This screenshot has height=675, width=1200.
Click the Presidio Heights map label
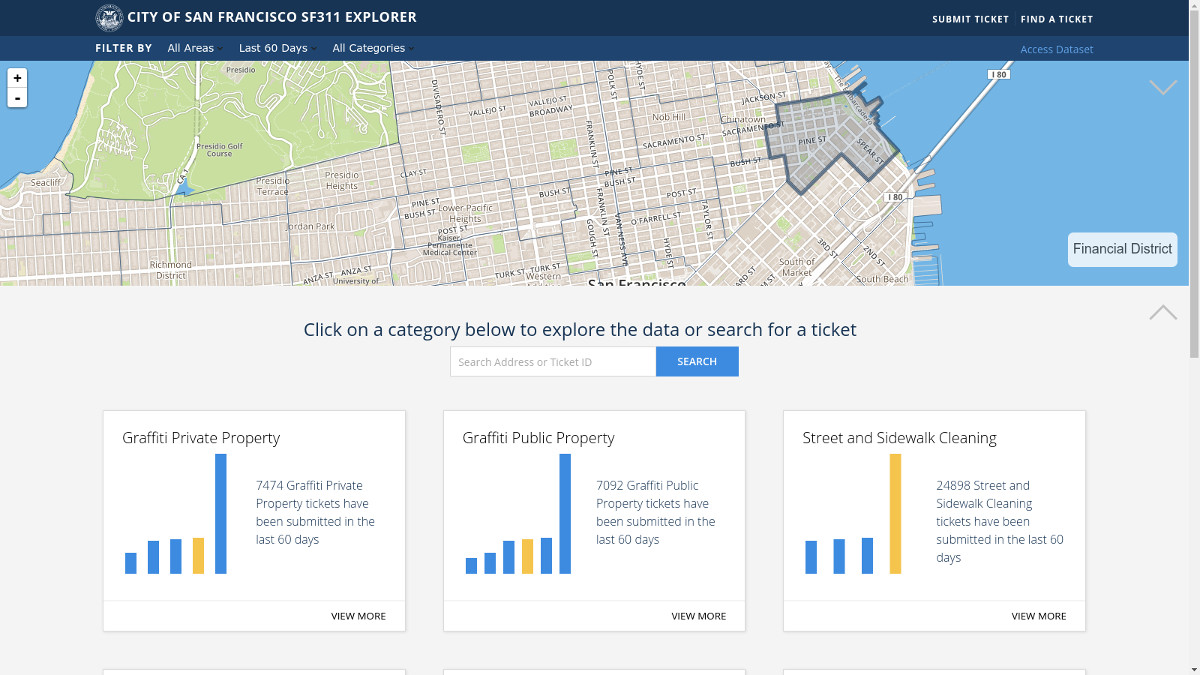[x=342, y=180]
